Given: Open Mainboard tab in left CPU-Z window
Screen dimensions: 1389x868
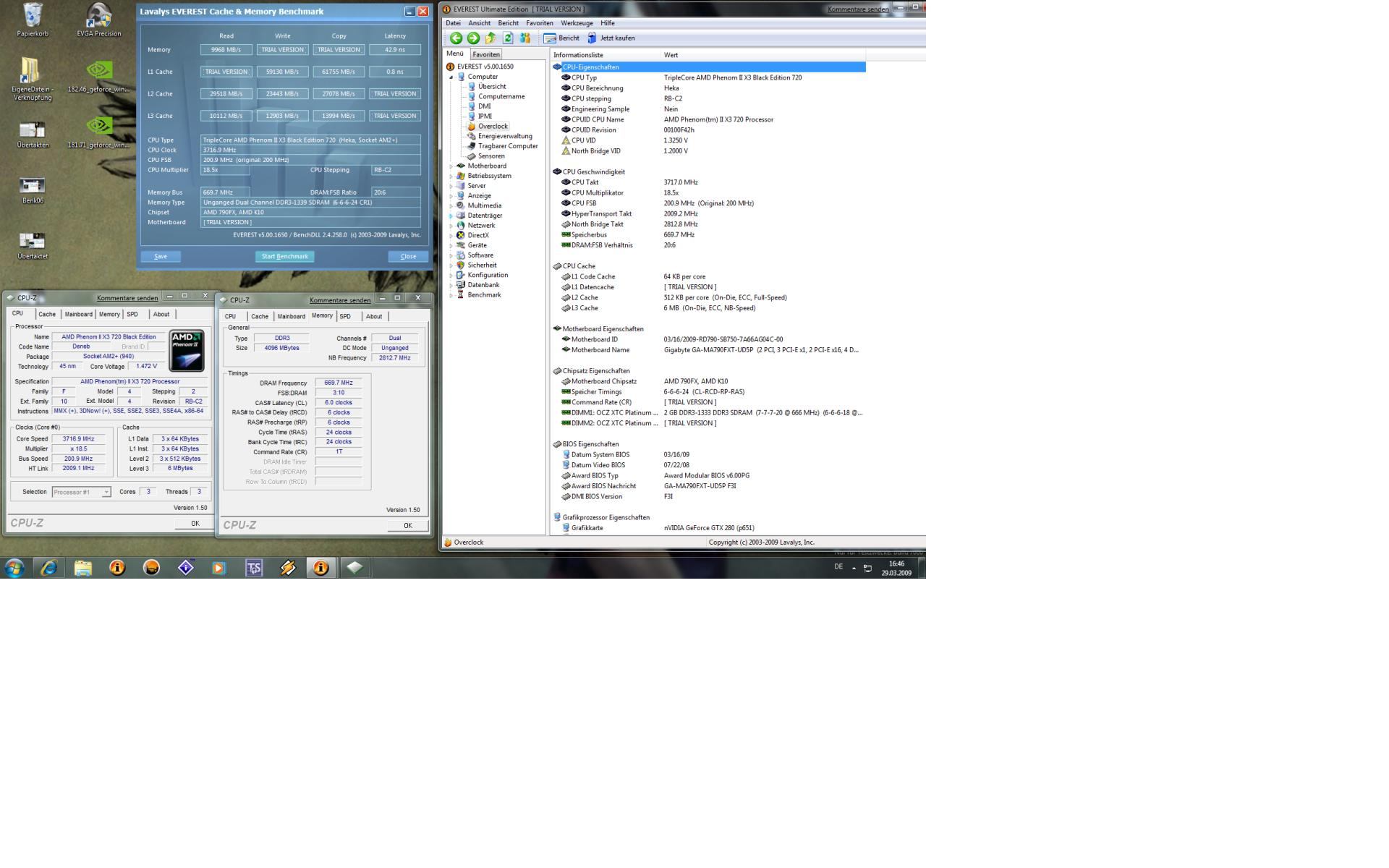Looking at the screenshot, I should point(78,315).
